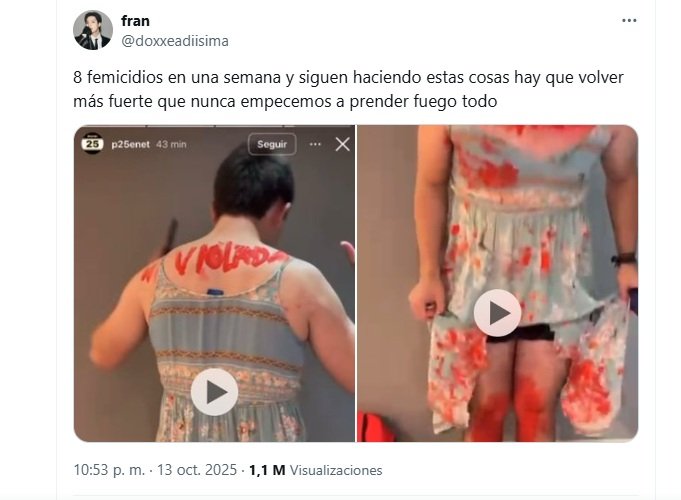
Task: Open the @doxxeadiisima handle link
Action: coord(175,41)
